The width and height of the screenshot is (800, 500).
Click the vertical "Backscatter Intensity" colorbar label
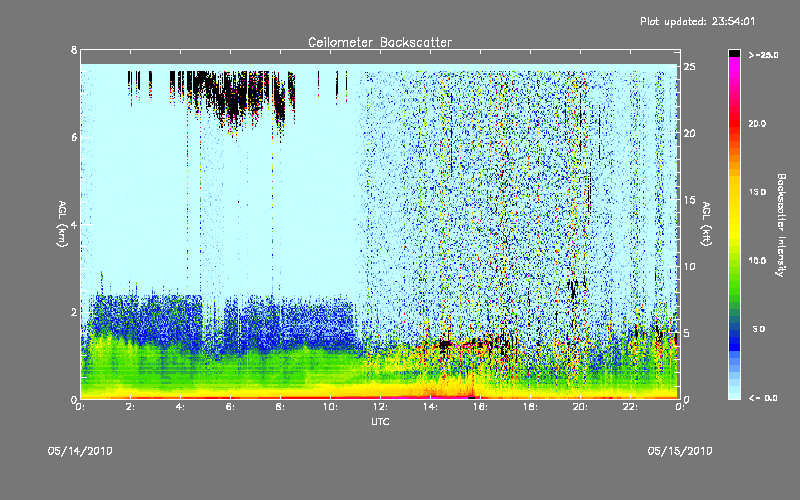(781, 225)
